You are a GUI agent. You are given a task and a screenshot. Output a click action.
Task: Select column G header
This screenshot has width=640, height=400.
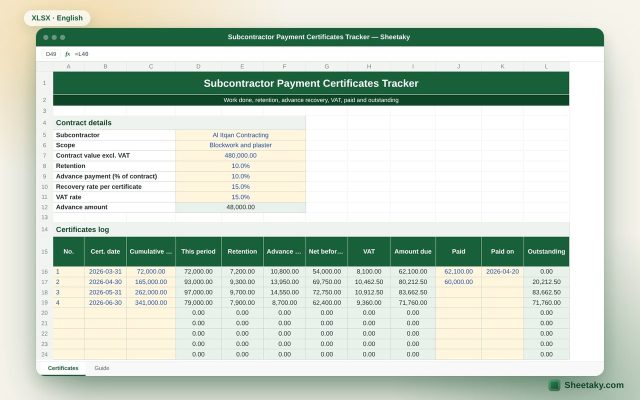(x=327, y=67)
